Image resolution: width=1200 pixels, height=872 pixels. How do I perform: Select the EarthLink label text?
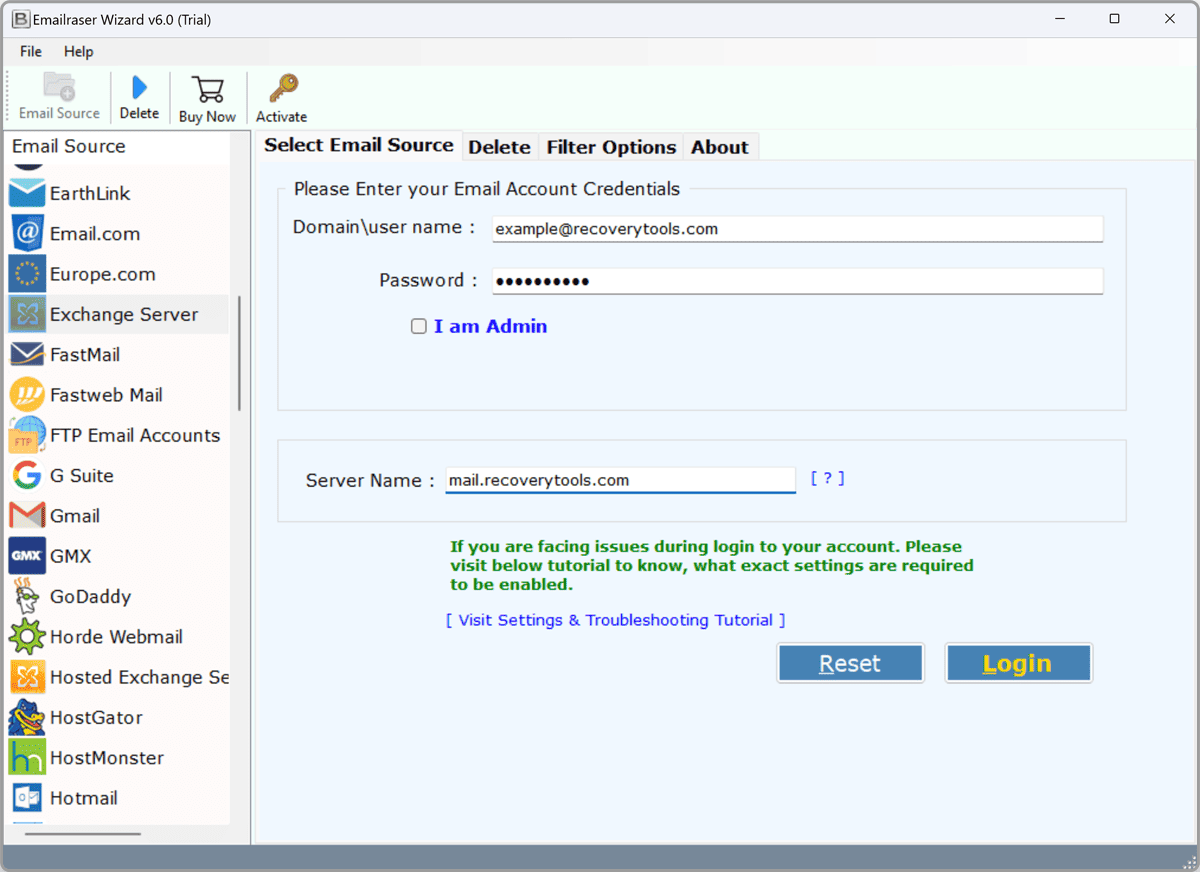pos(90,193)
